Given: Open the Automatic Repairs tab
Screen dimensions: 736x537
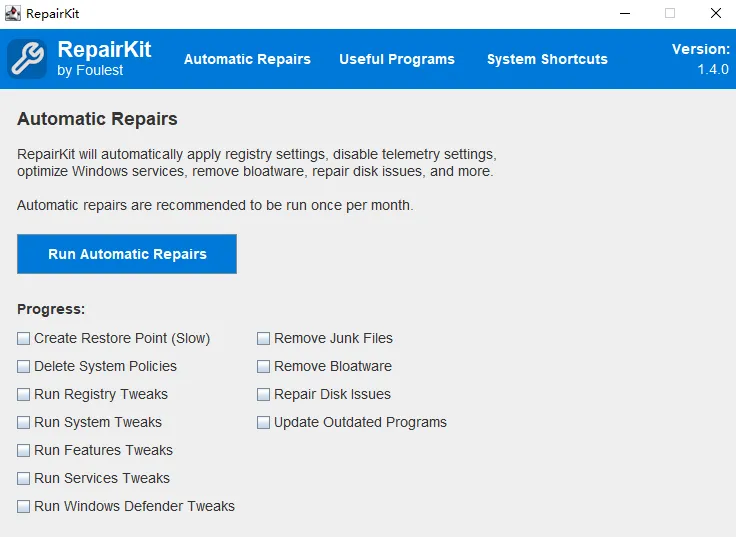Looking at the screenshot, I should click(247, 59).
